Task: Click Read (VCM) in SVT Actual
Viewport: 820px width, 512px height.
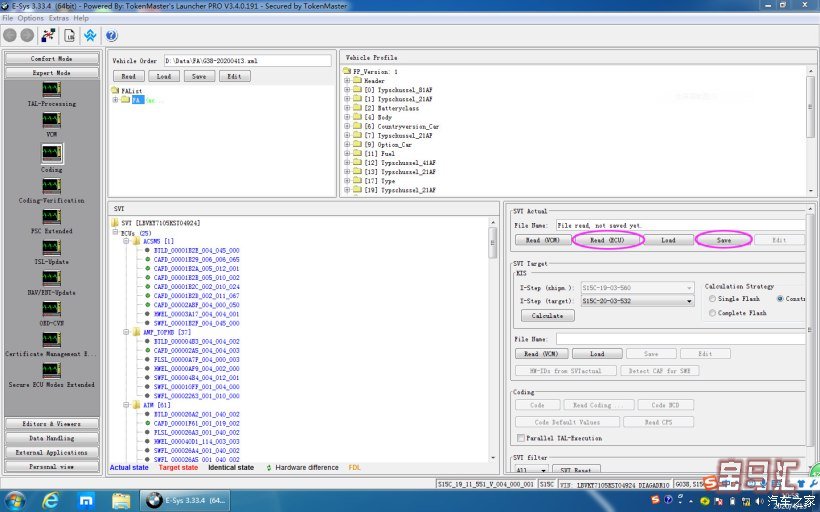Action: (x=542, y=240)
